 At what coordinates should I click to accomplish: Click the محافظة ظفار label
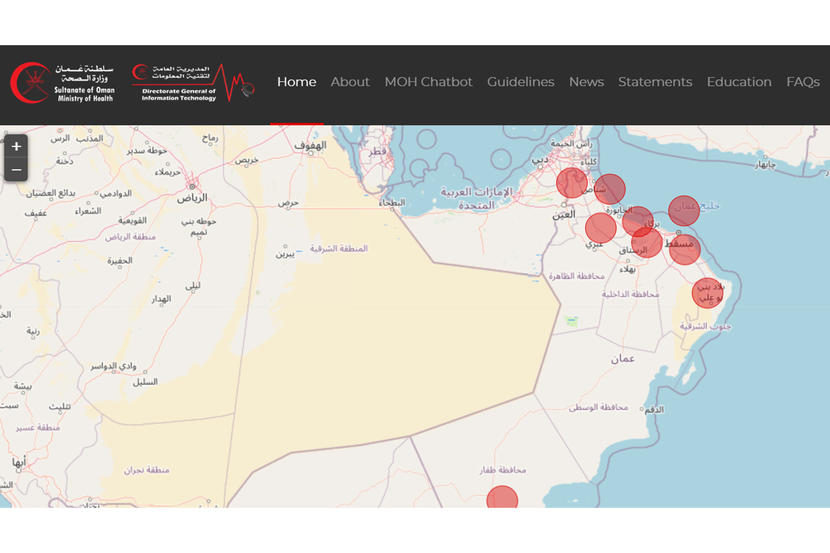click(x=503, y=469)
